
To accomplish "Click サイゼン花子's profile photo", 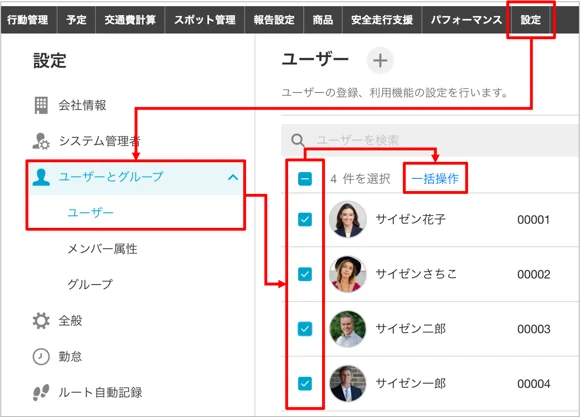I will [x=348, y=219].
